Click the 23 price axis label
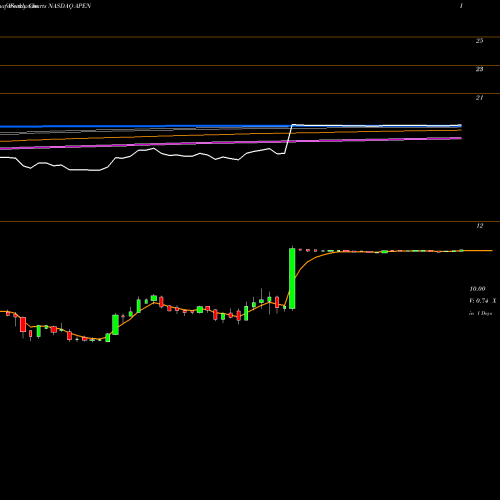This screenshot has height=500, width=500. [x=479, y=69]
